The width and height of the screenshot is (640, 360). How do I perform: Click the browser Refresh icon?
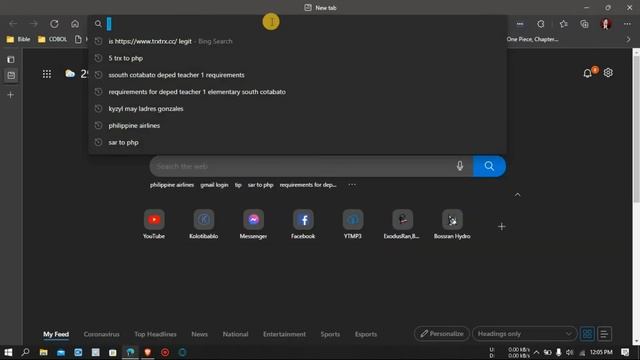[x=54, y=24]
